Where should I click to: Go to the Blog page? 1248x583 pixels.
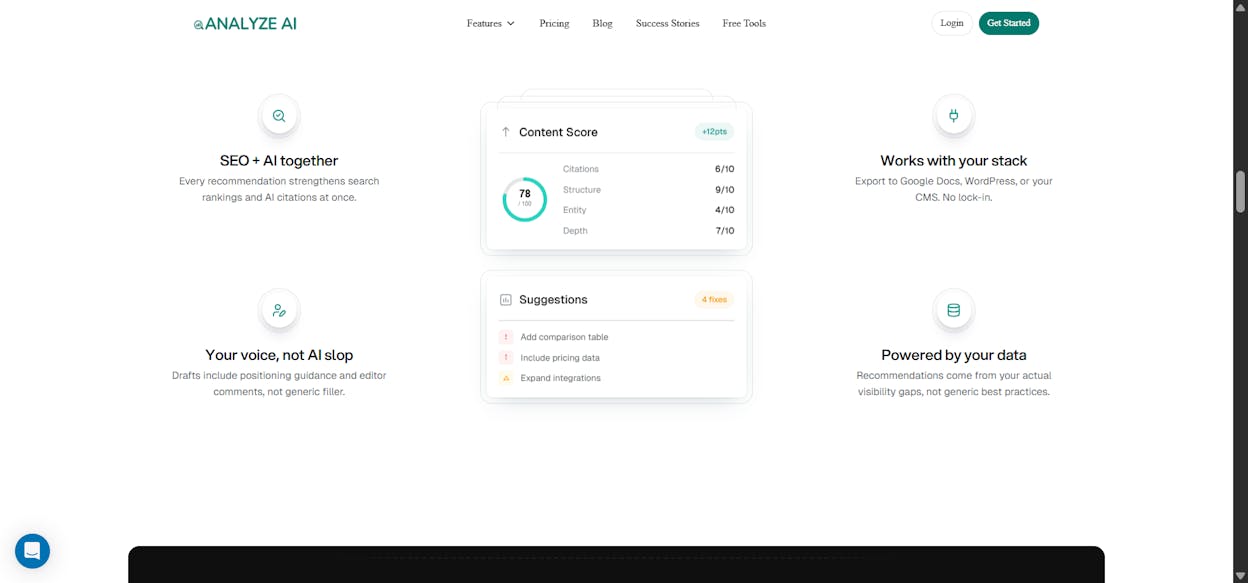pos(602,23)
